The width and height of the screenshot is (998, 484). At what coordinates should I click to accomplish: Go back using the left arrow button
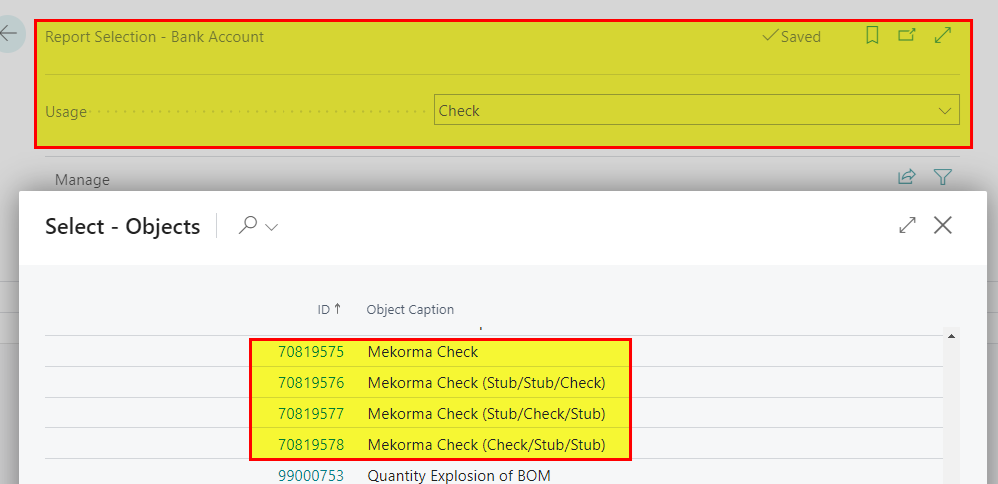tap(9, 33)
